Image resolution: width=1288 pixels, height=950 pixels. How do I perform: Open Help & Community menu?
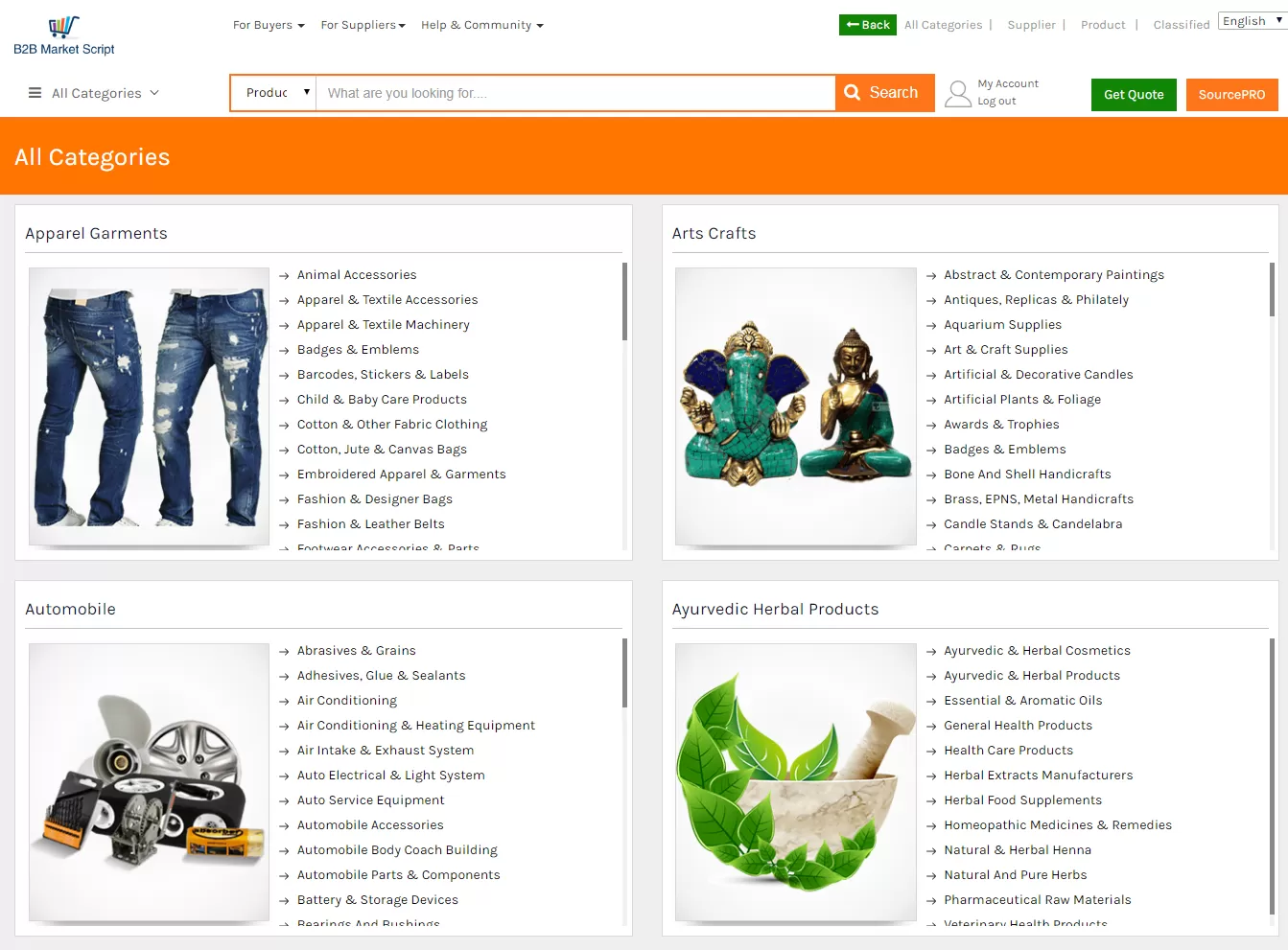tap(481, 25)
